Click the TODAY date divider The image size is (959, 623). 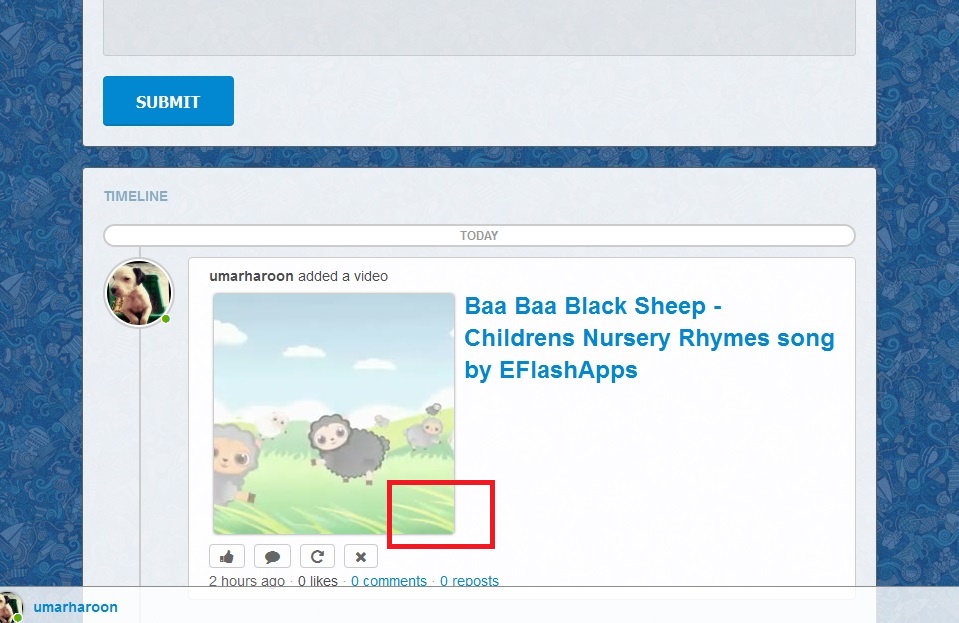pyautogui.click(x=479, y=235)
